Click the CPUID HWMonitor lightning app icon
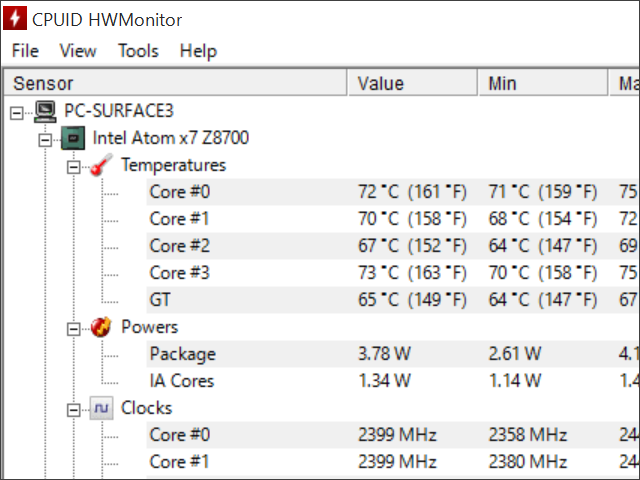The image size is (640, 480). pyautogui.click(x=15, y=18)
